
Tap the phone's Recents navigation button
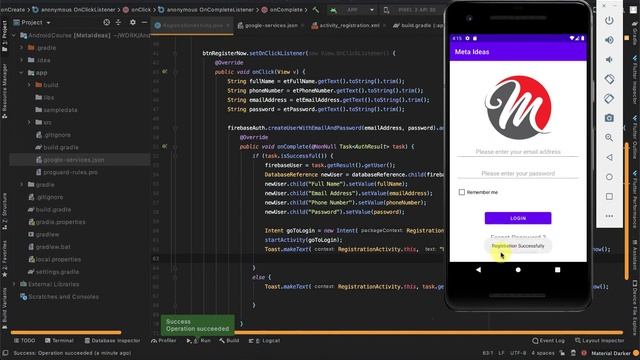click(558, 269)
